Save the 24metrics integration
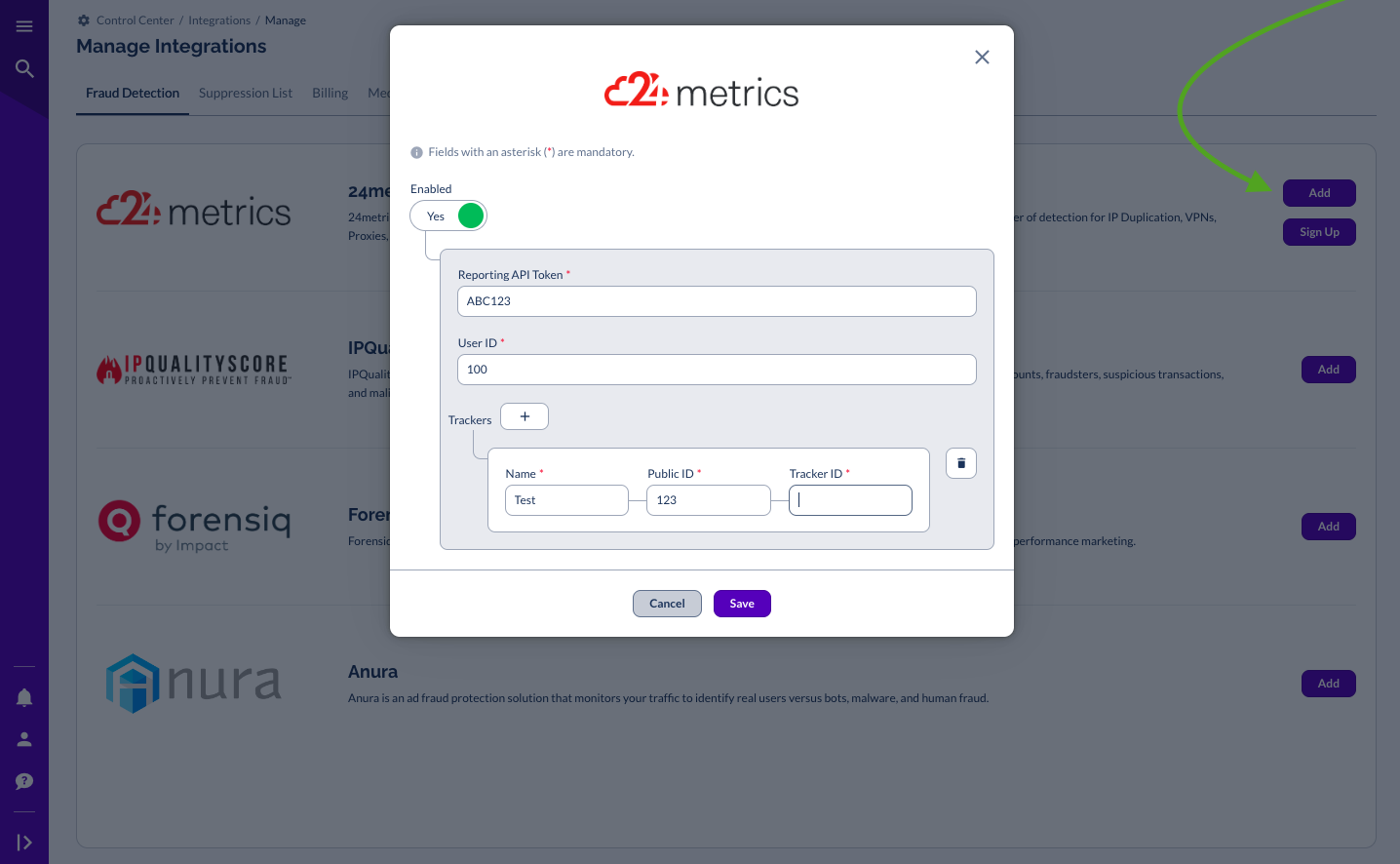Screen dimensions: 1400x864 pyautogui.click(x=742, y=604)
